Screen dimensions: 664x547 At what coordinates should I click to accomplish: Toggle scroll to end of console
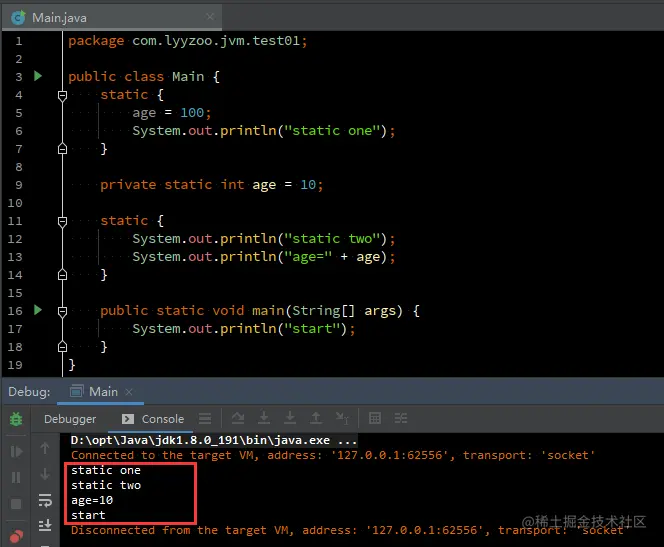45,525
